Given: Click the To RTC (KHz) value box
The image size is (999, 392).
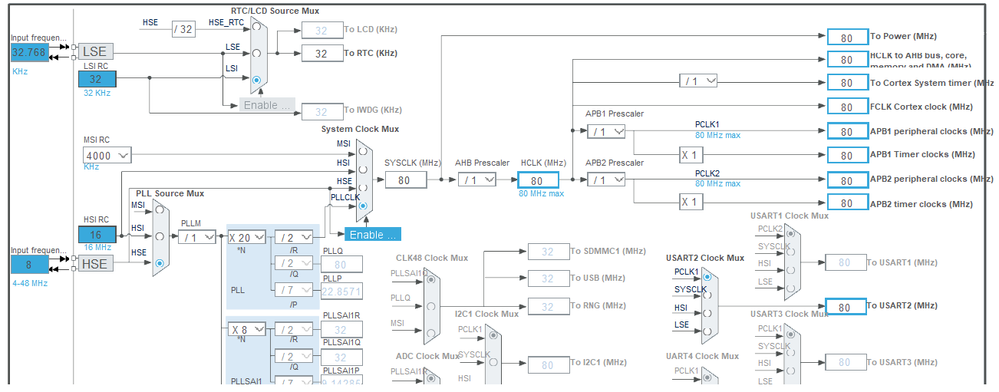Looking at the screenshot, I should coord(322,54).
